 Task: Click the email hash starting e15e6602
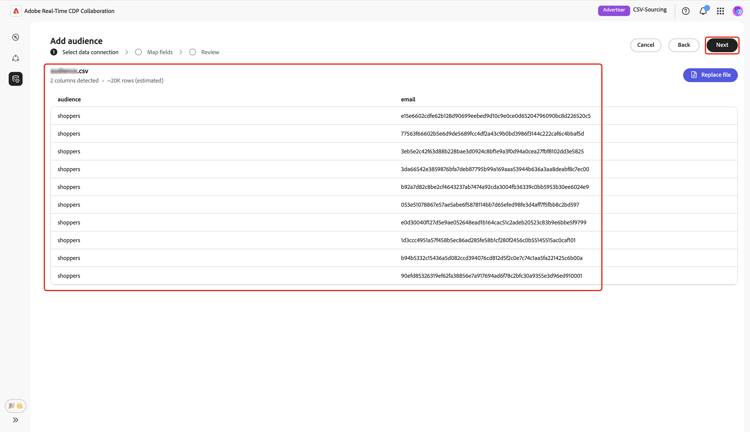click(x=496, y=116)
